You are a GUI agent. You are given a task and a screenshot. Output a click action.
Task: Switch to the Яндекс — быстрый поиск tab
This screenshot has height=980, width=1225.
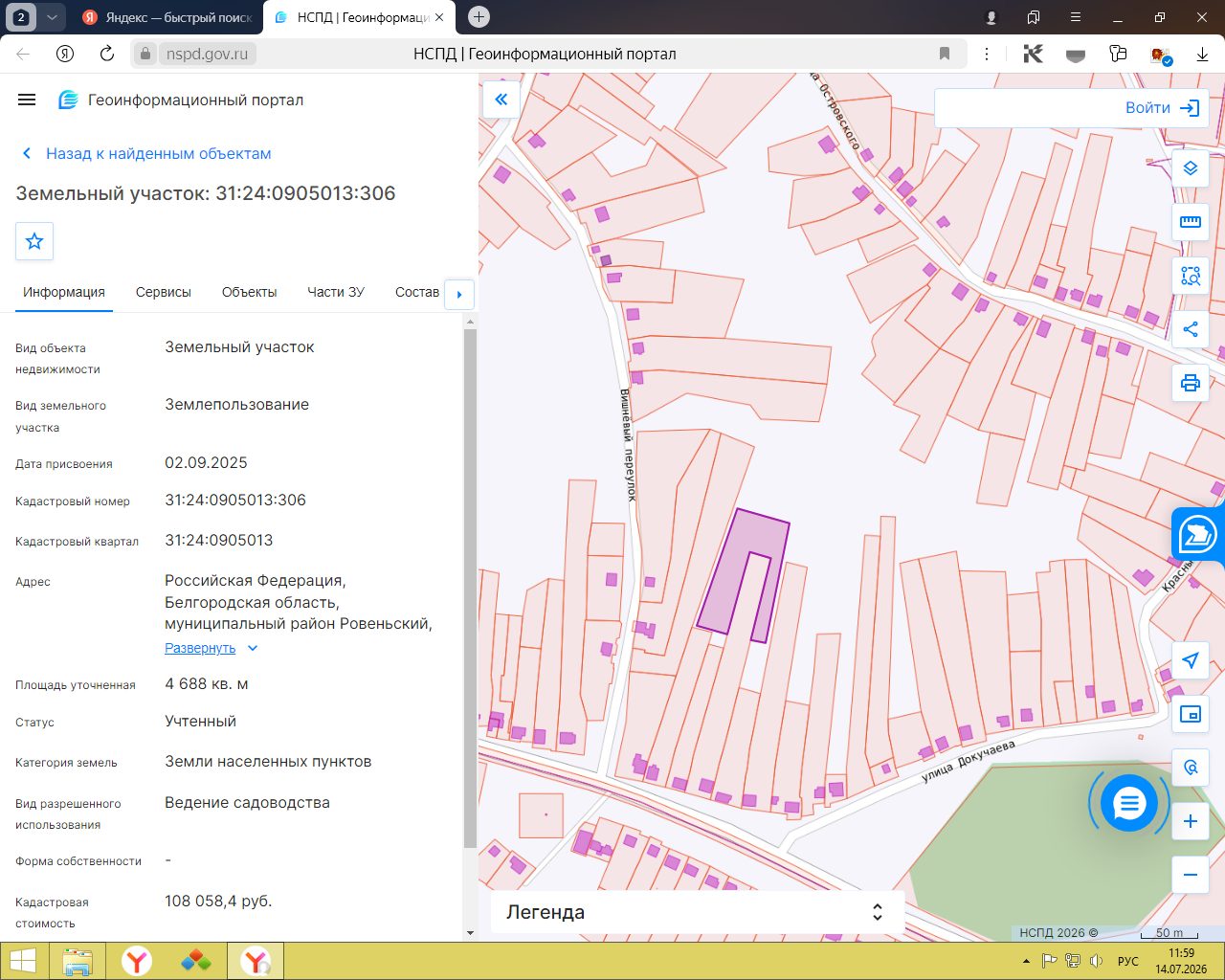(167, 17)
